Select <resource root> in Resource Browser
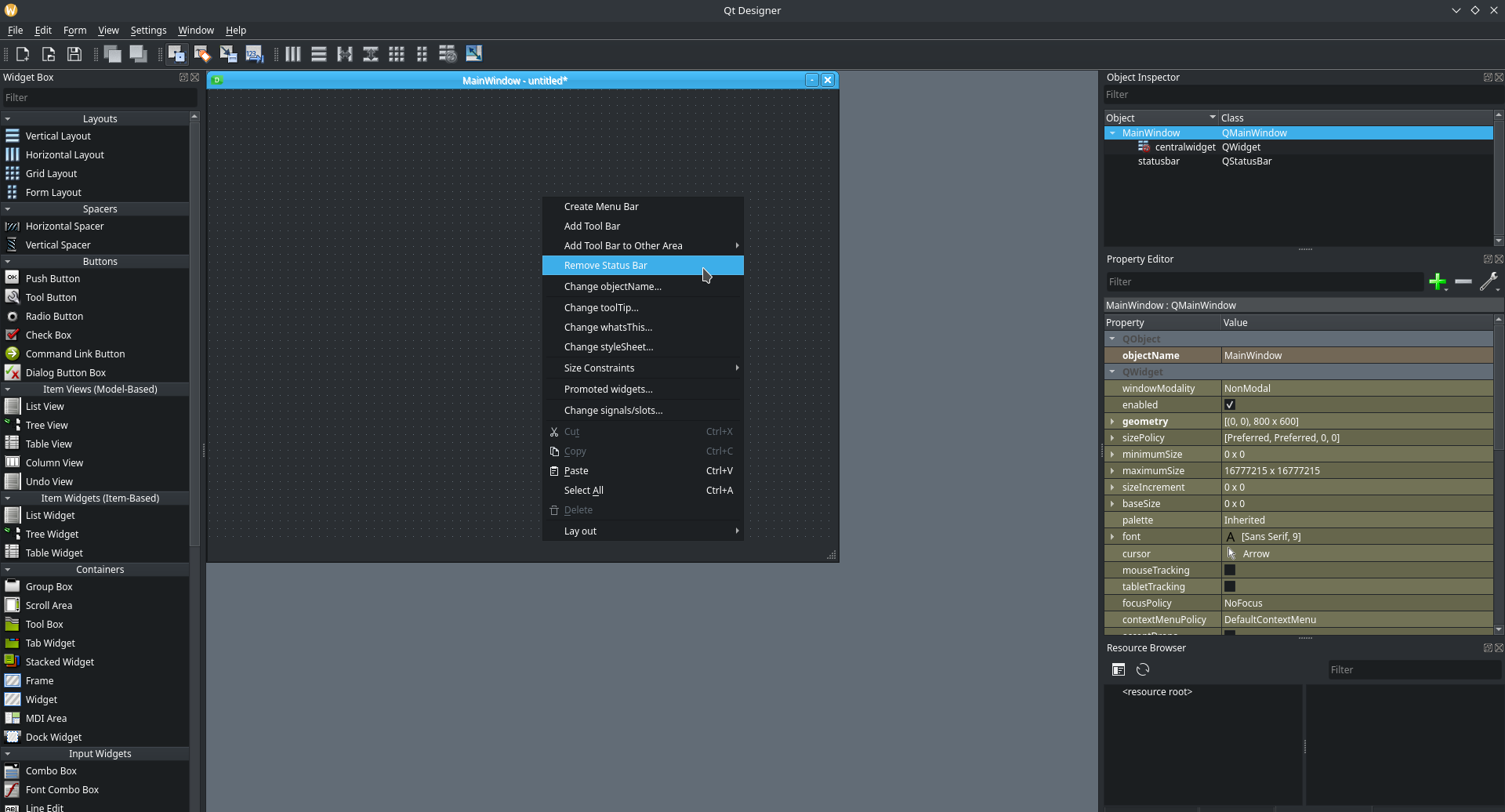The image size is (1505, 812). click(1157, 692)
